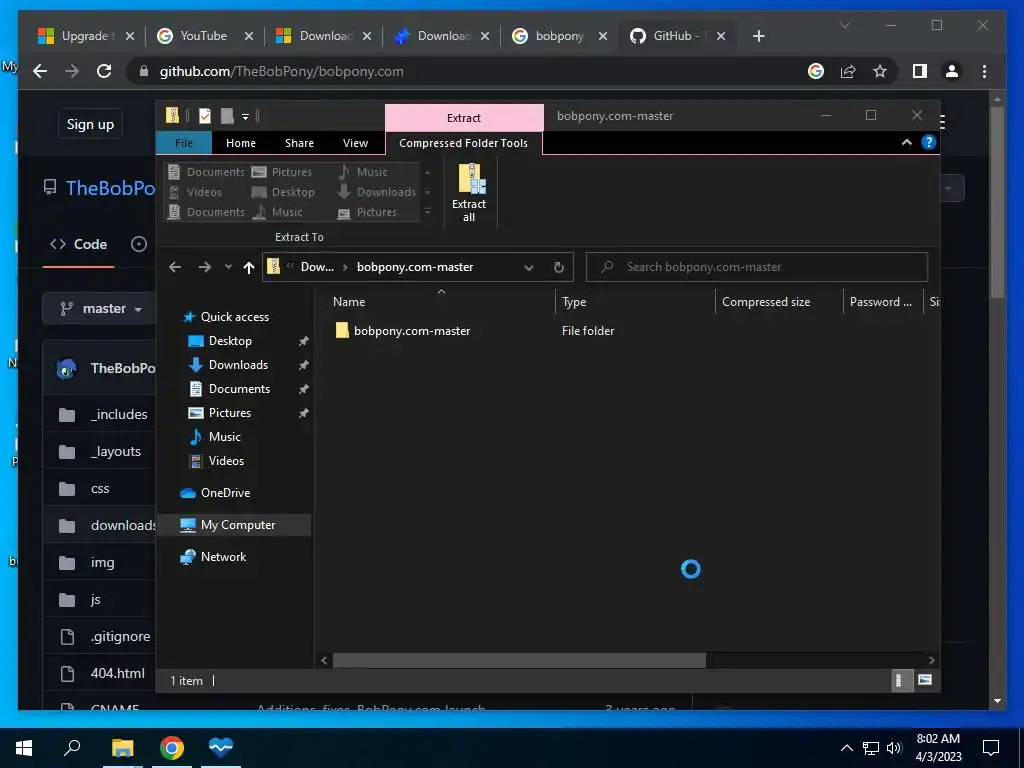This screenshot has width=1024, height=768.
Task: Click the Dow... breadcrumb in address bar
Action: tap(317, 267)
